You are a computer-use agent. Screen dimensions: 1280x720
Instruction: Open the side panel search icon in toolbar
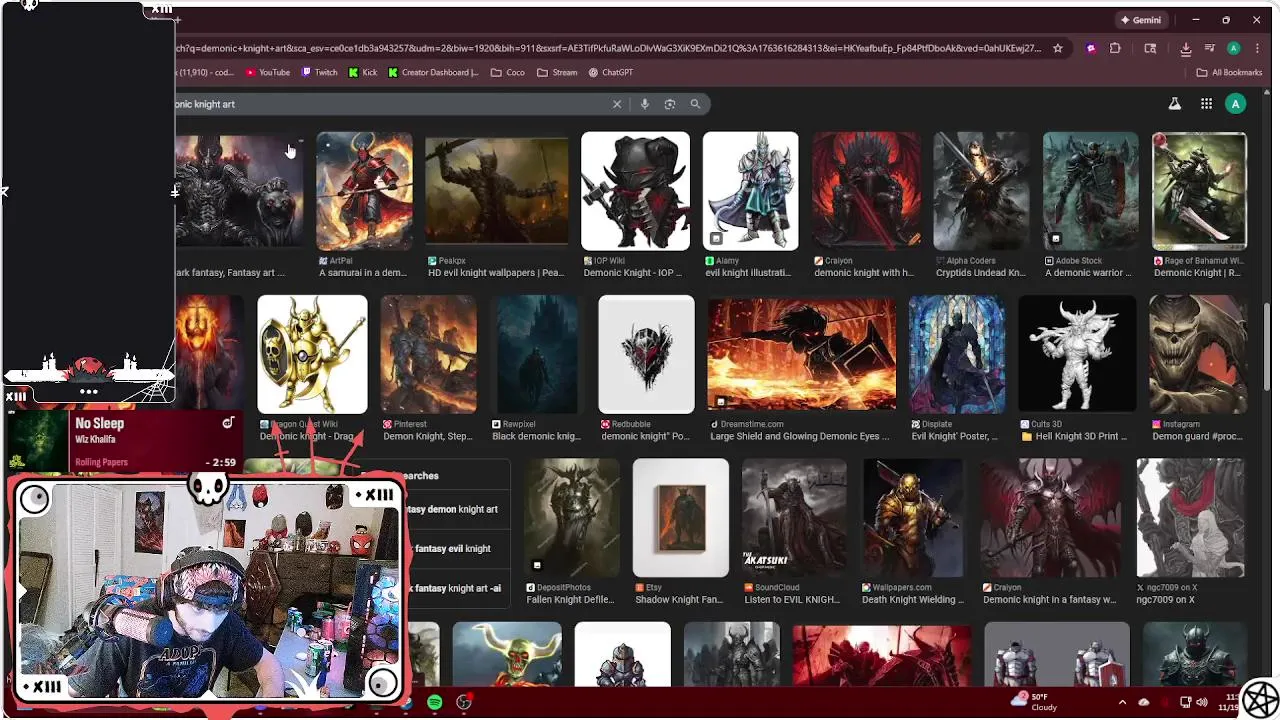pyautogui.click(x=1150, y=48)
